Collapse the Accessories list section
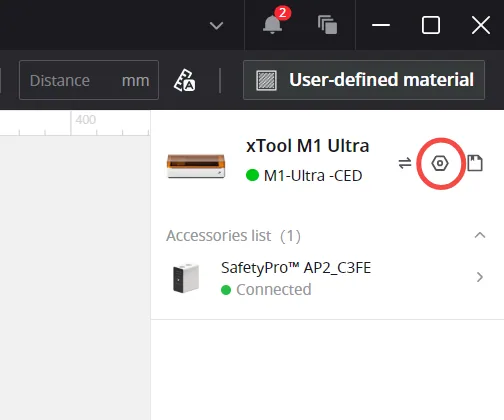The height and width of the screenshot is (420, 504). coord(480,235)
